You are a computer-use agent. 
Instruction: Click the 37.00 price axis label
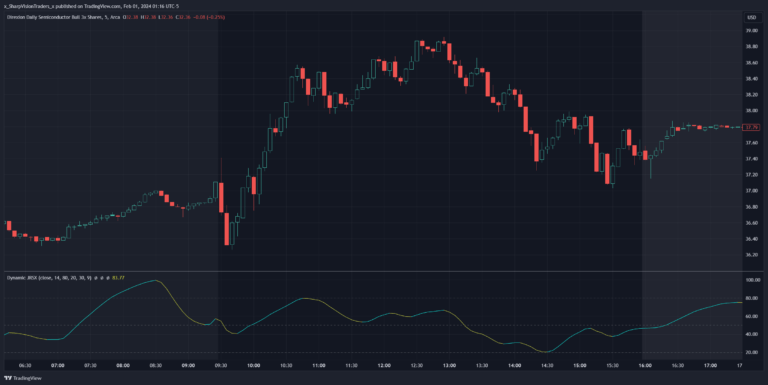point(751,191)
